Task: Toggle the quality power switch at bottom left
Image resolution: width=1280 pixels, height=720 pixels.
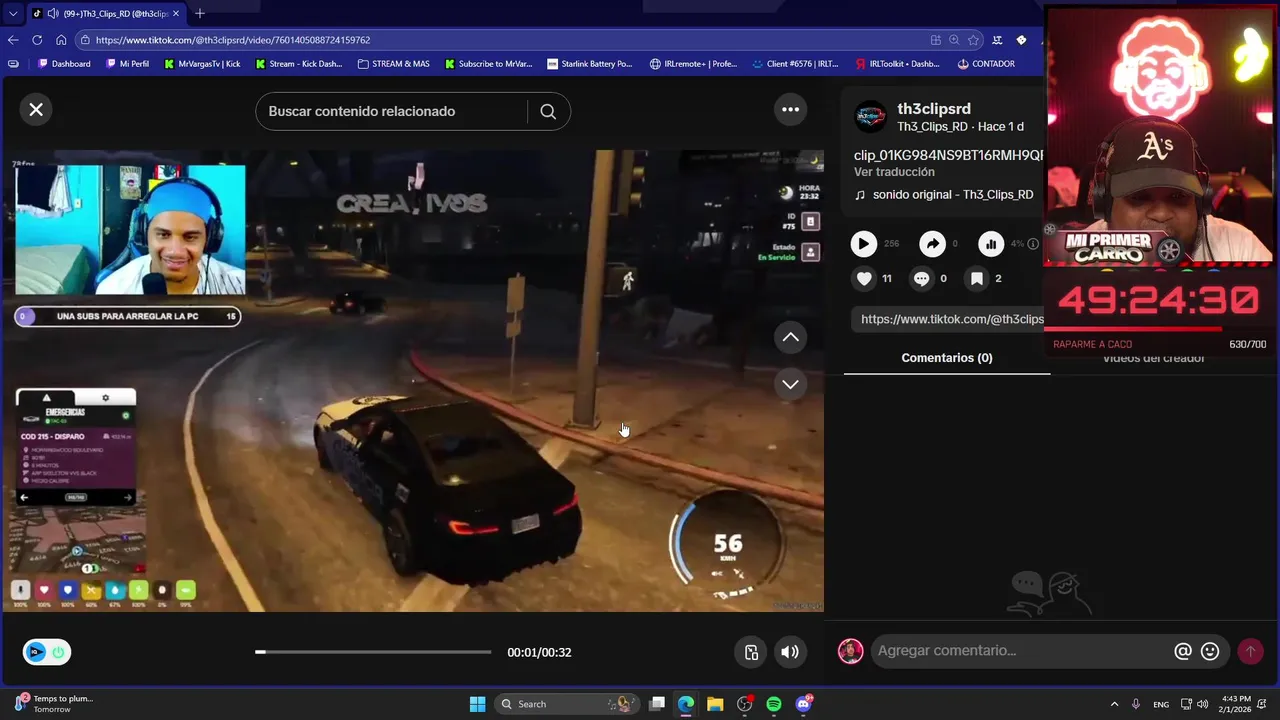Action: point(47,652)
